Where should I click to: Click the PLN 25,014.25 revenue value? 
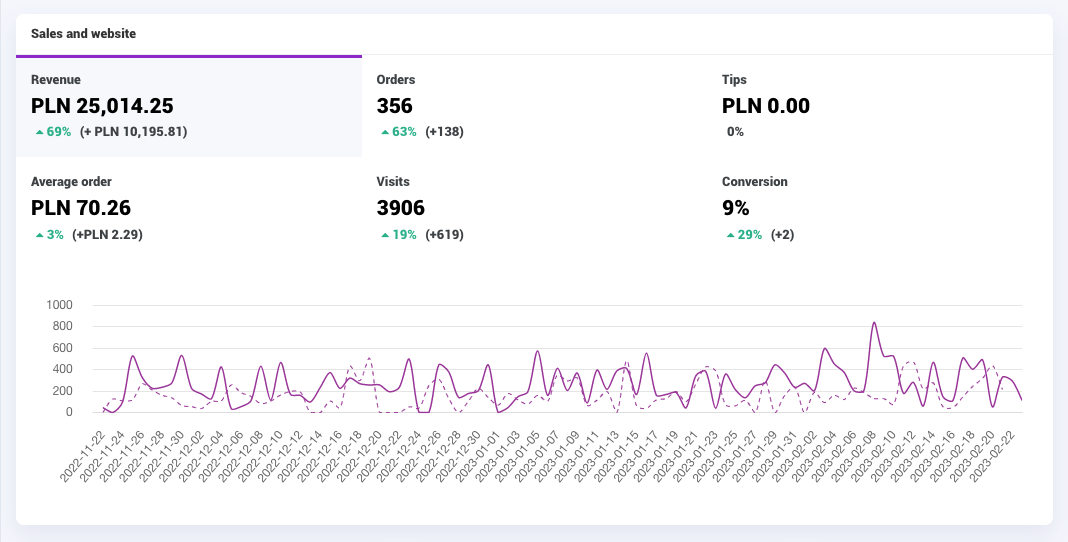pyautogui.click(x=102, y=106)
